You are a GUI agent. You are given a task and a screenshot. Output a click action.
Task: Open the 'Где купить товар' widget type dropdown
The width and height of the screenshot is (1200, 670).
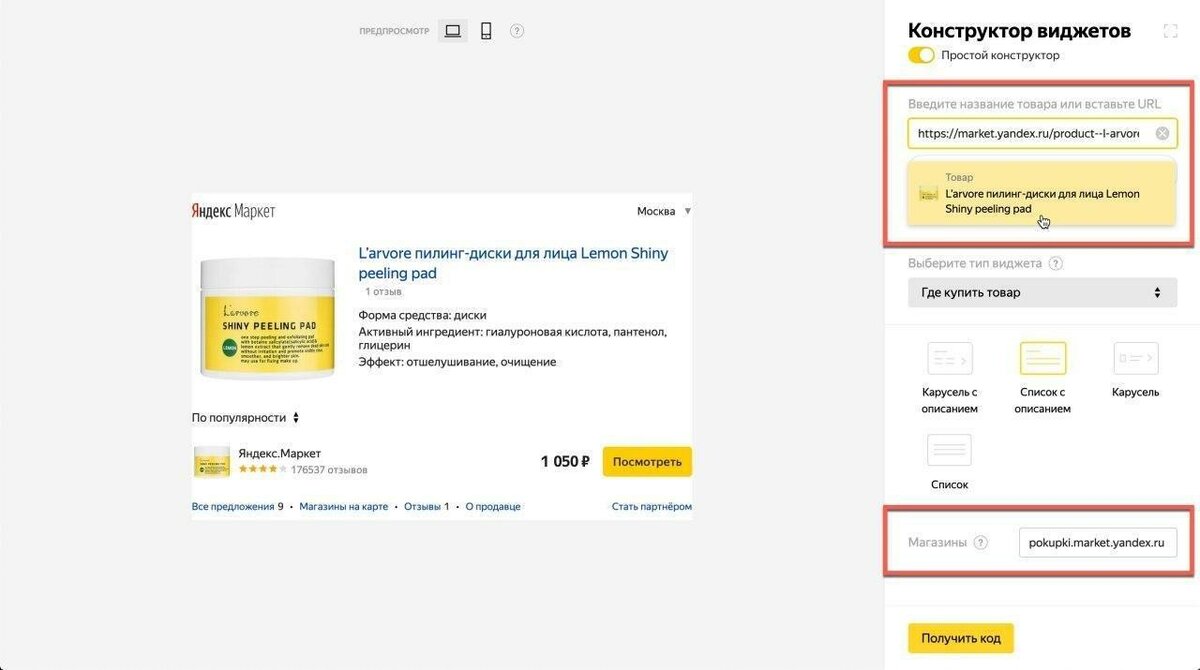[1042, 293]
